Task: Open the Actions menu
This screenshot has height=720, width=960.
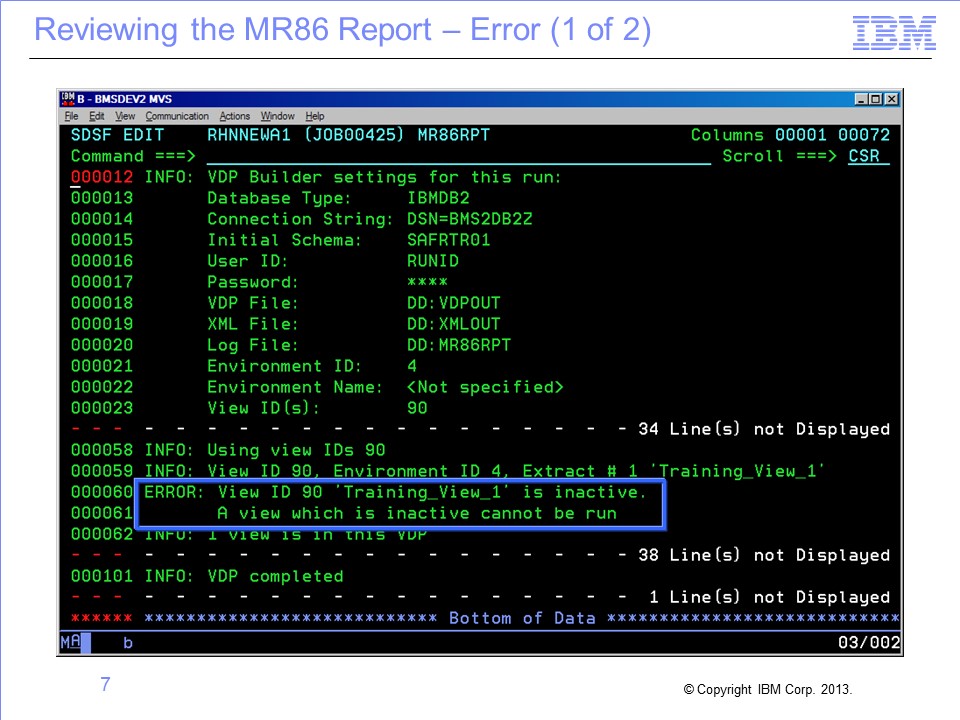Action: coord(234,116)
